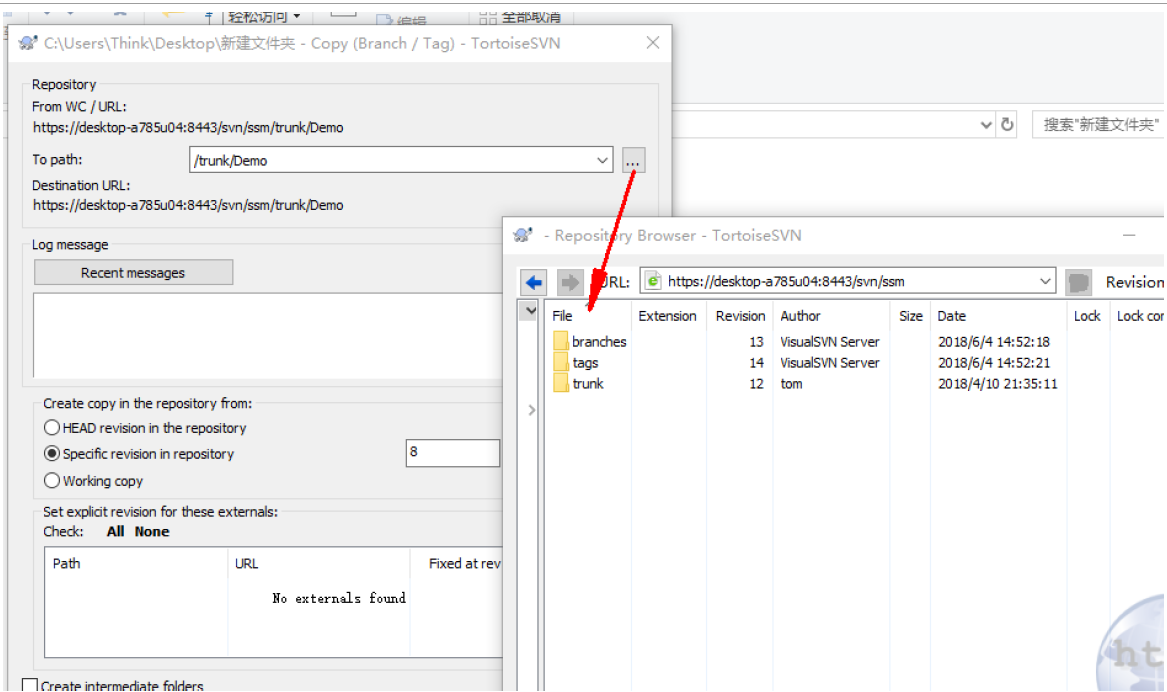This screenshot has height=692, width=1167.
Task: Open the 轻松访问 dropdown in the Explorer ribbon
Action: (x=264, y=16)
